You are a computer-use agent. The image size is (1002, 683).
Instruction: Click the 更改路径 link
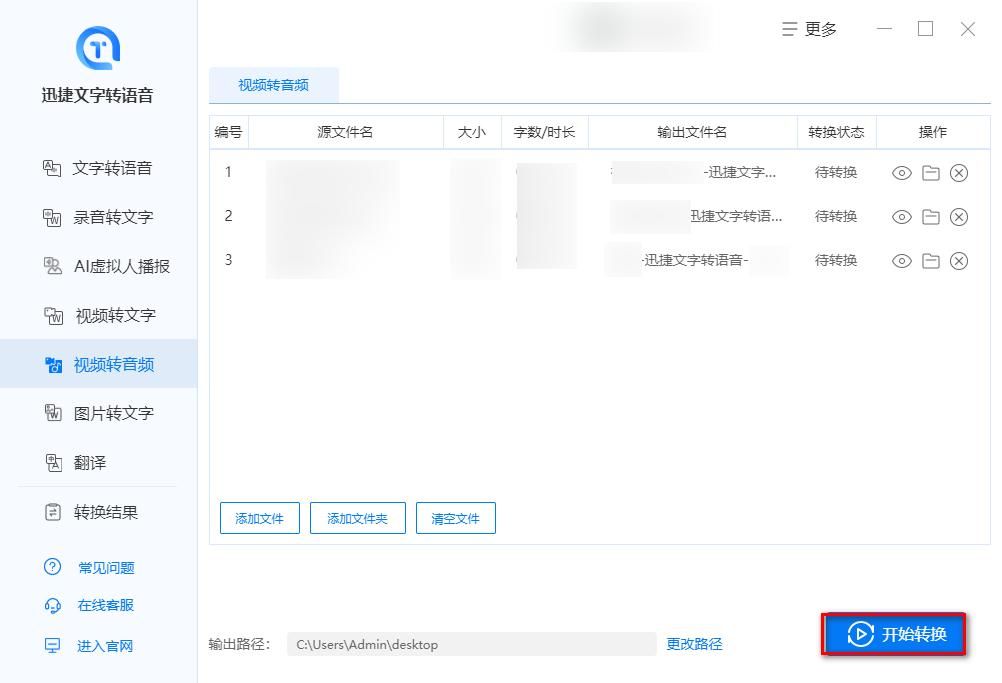coord(694,644)
